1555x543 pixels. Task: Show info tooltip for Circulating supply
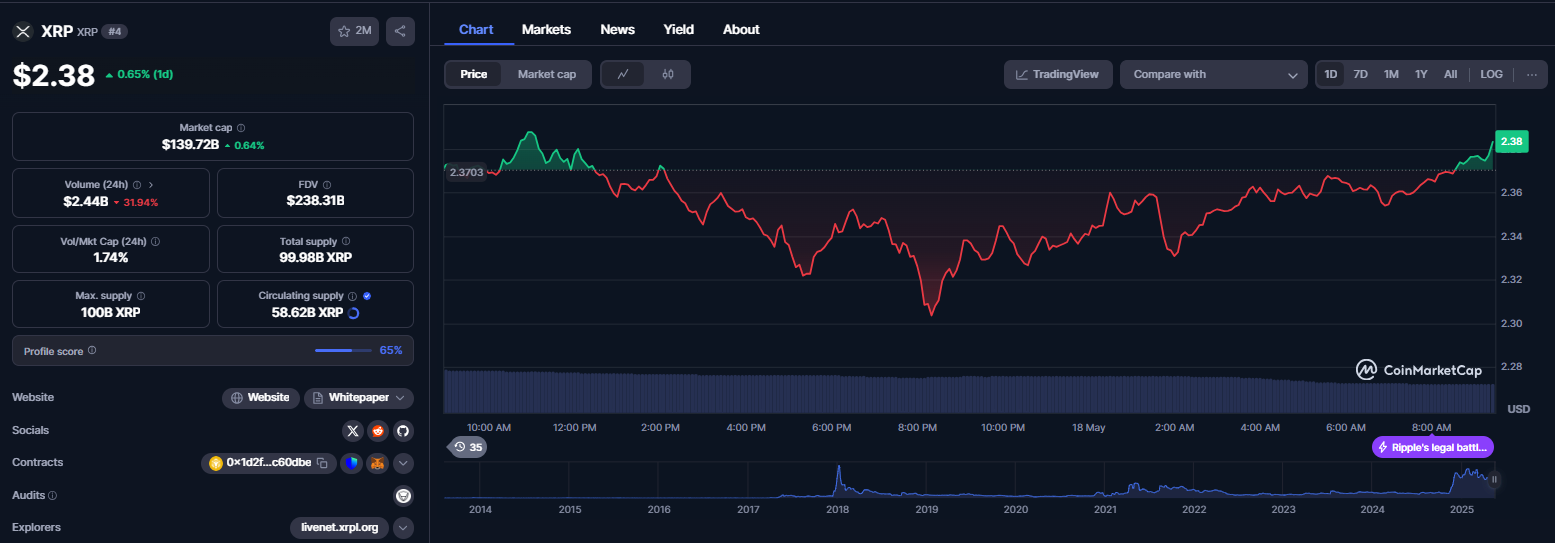[352, 296]
